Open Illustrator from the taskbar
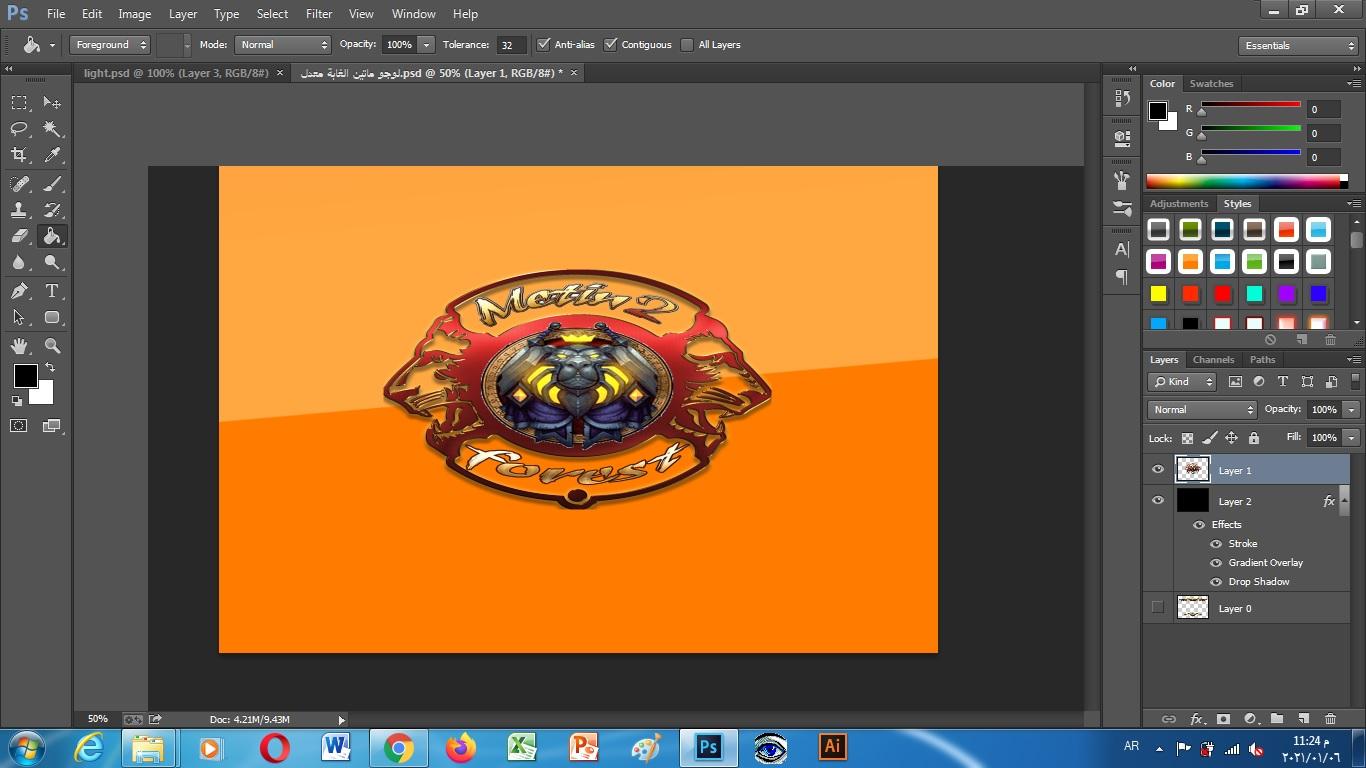 tap(832, 748)
